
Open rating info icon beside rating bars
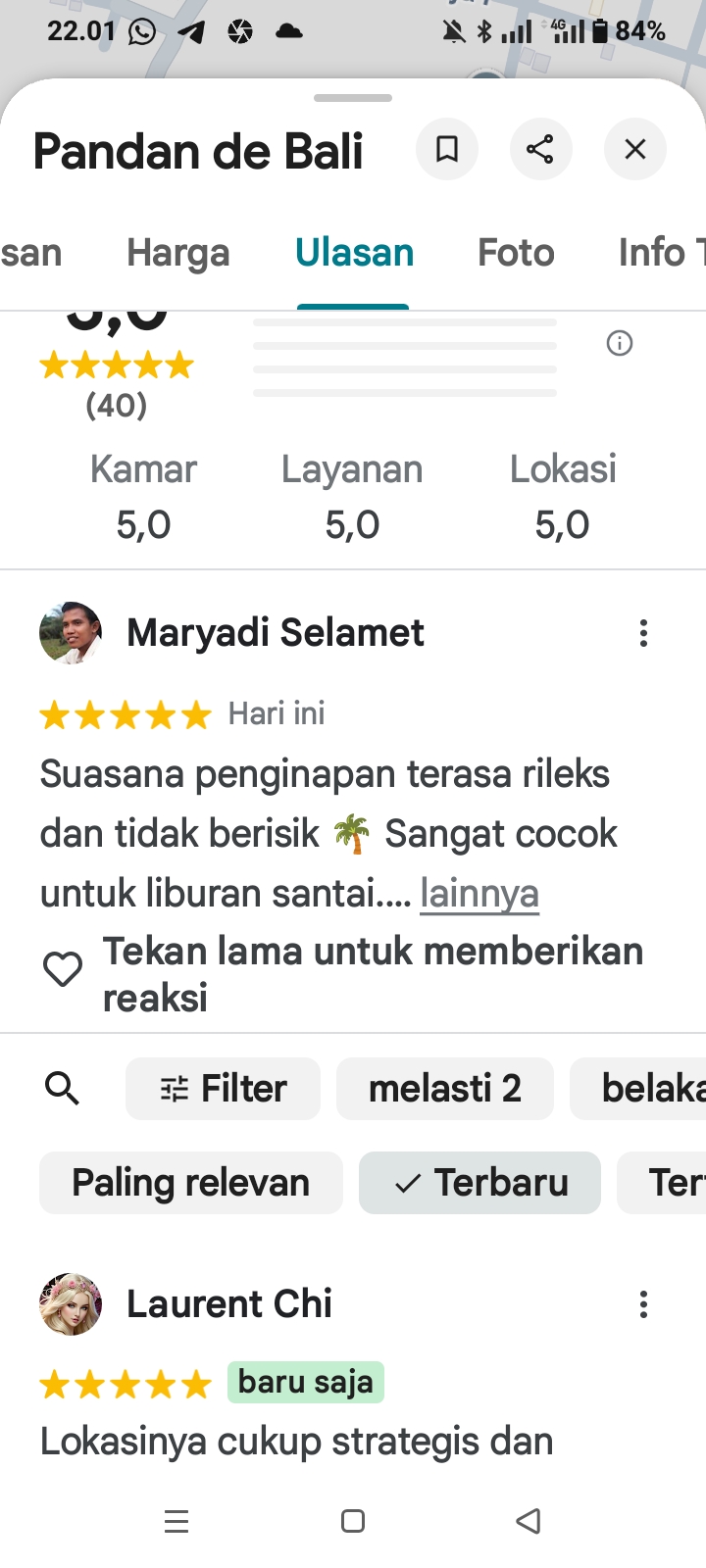coord(620,343)
